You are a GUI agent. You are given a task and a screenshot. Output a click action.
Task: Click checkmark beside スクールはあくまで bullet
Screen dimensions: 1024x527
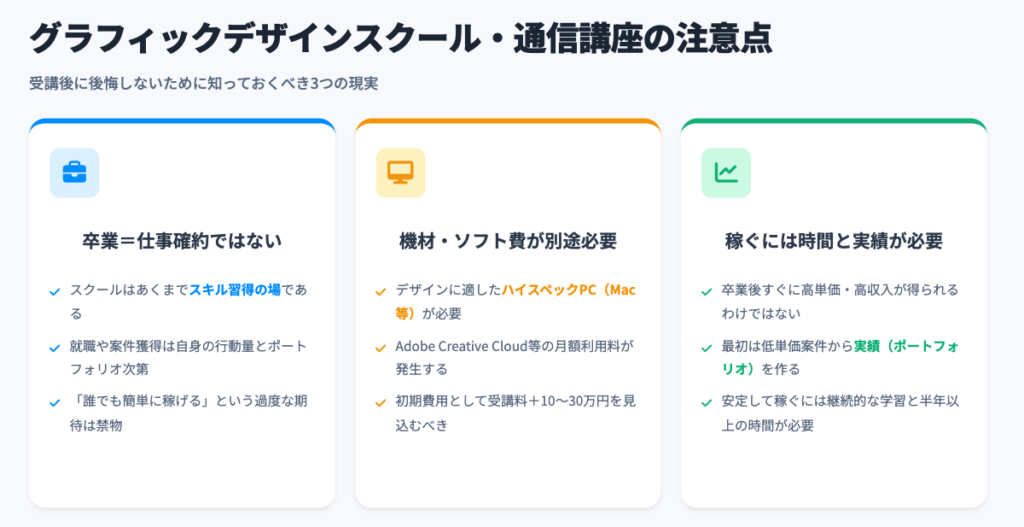(x=55, y=291)
